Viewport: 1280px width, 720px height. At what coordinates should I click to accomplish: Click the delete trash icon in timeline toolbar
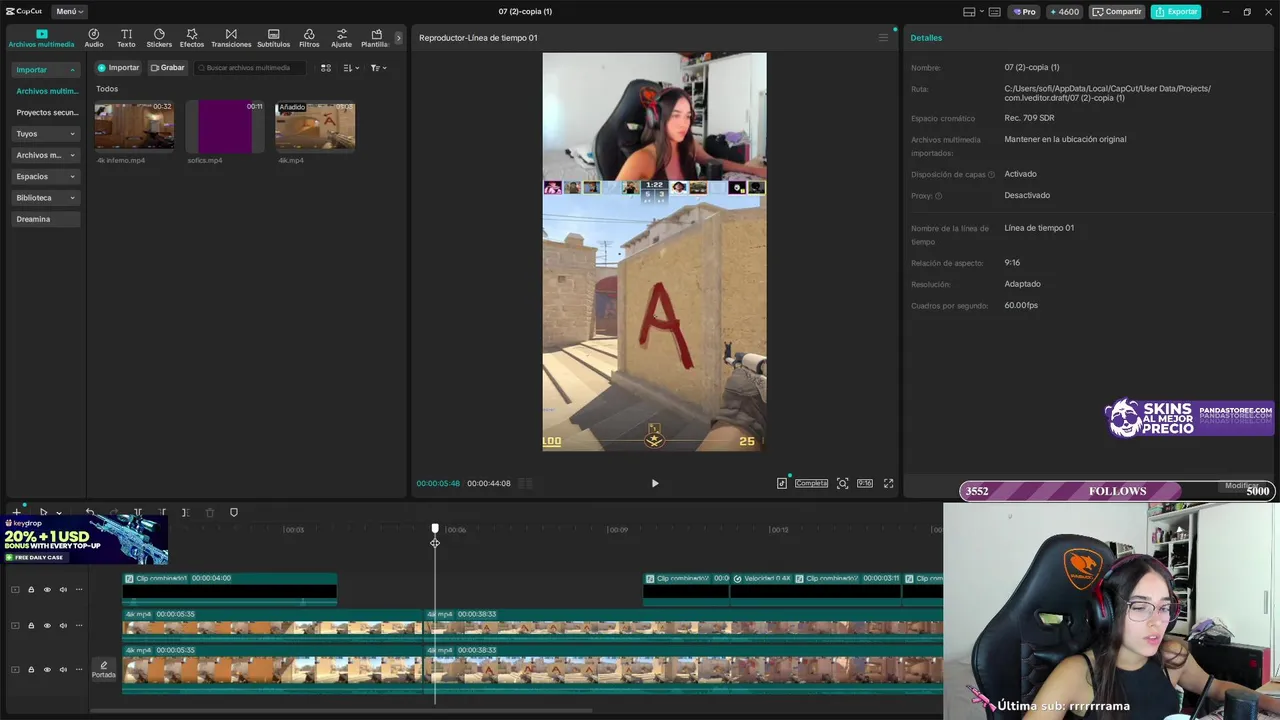point(210,513)
